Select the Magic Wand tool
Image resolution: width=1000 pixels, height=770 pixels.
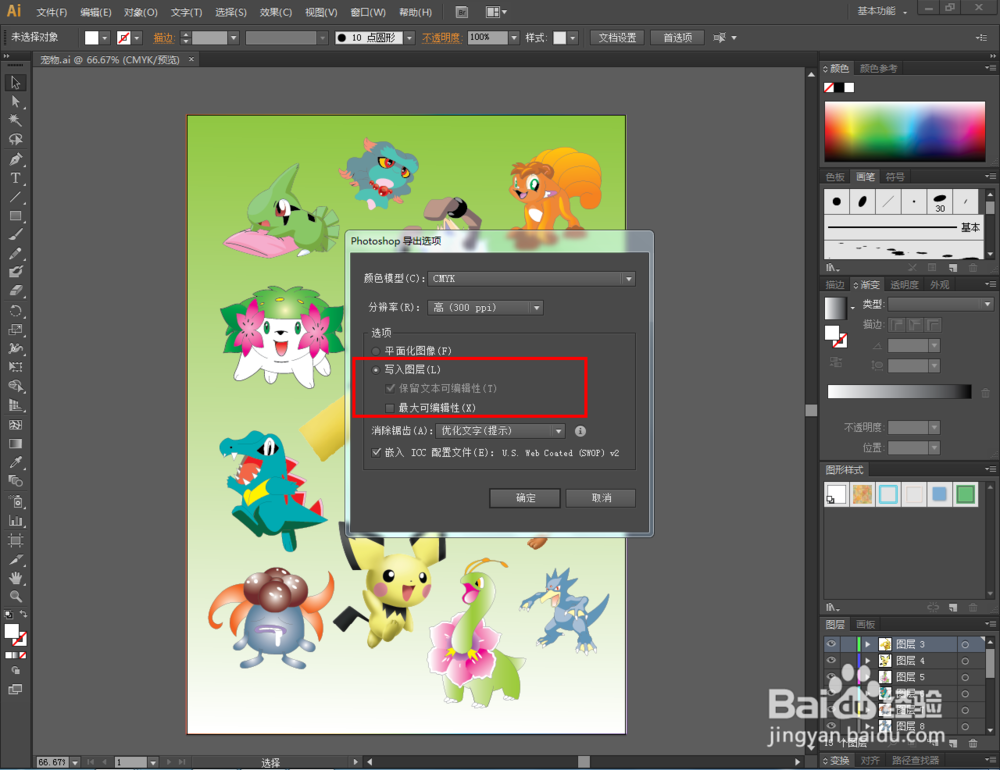pos(15,120)
